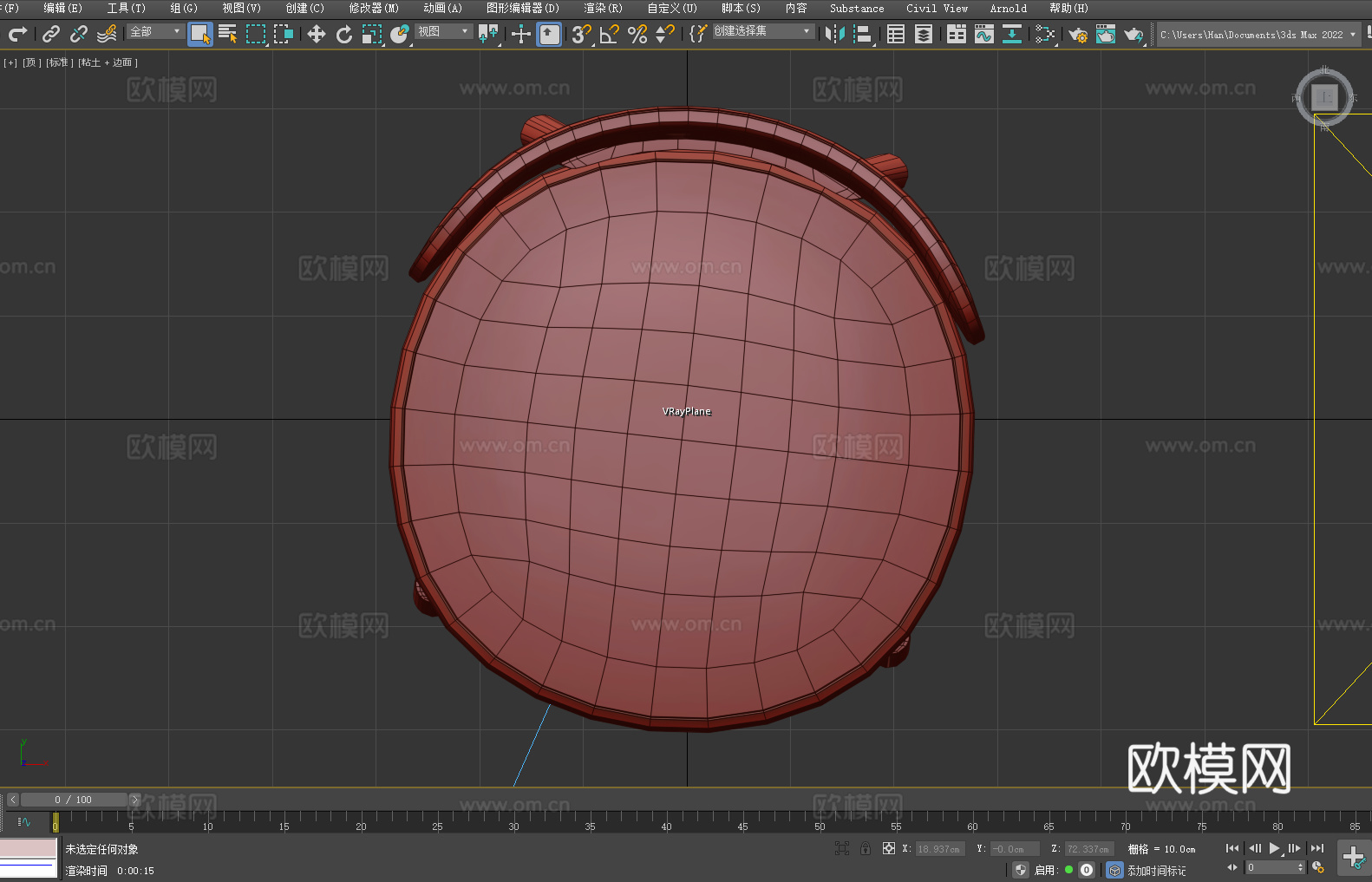The height and width of the screenshot is (882, 1372).
Task: Toggle the 3D Snaps icon
Action: tap(582, 34)
